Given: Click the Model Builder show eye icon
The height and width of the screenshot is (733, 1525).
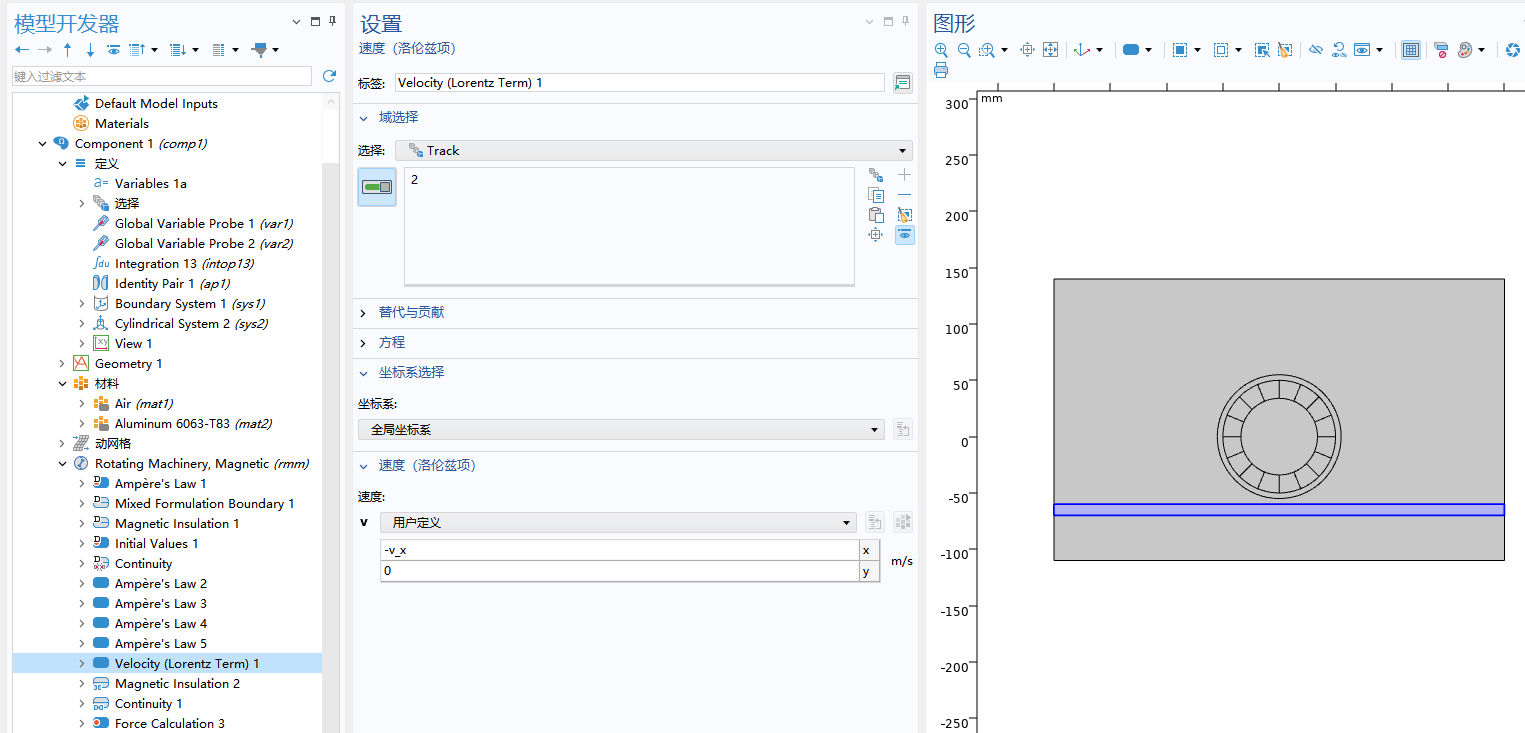Looking at the screenshot, I should 113,49.
